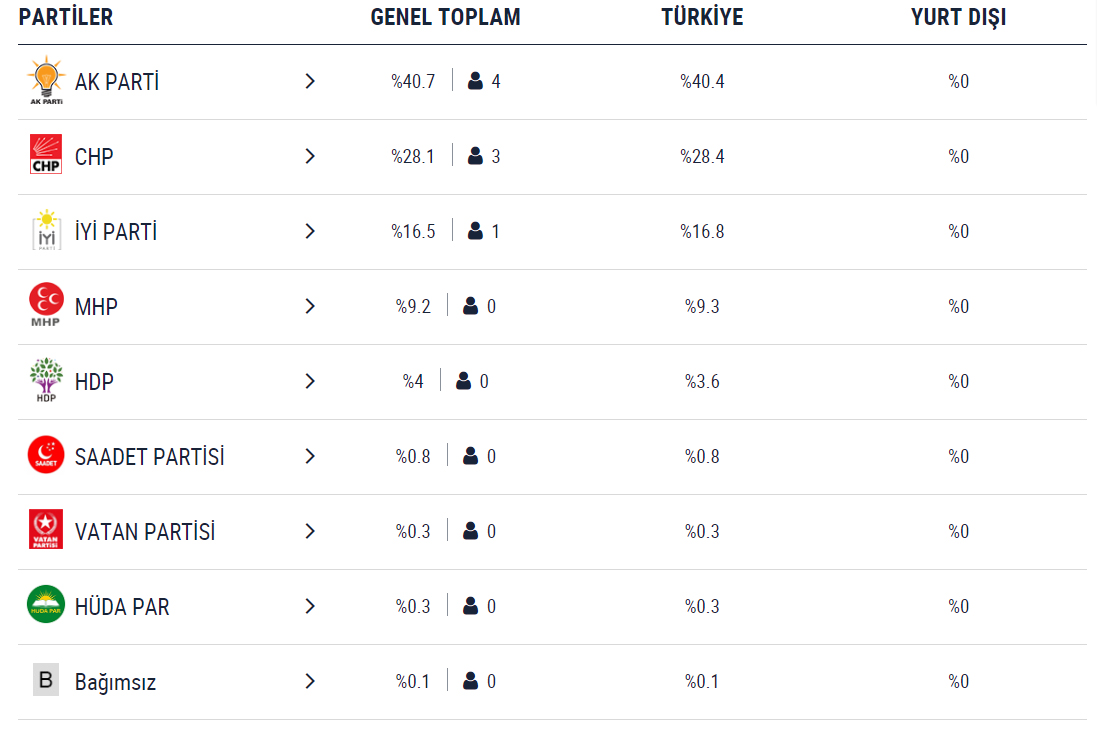Expand the MHP row chevron
Image resolution: width=1097 pixels, height=738 pixels.
pos(310,306)
